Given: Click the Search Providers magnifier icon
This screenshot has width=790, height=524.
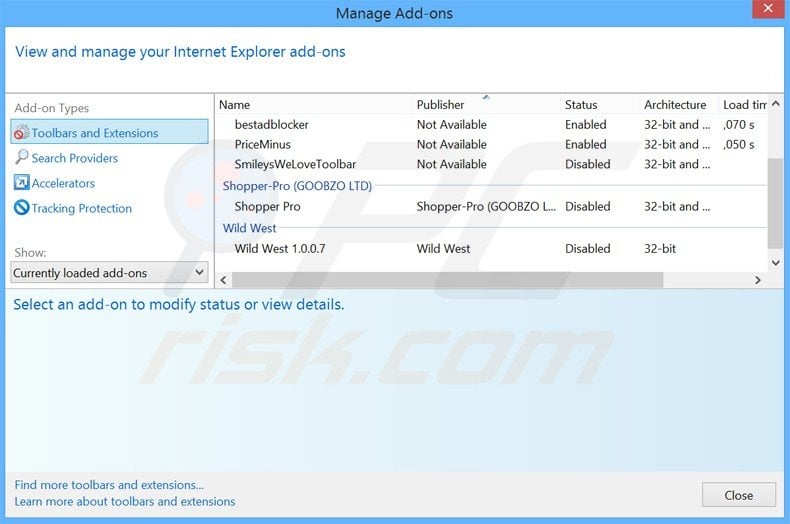Looking at the screenshot, I should [21, 158].
